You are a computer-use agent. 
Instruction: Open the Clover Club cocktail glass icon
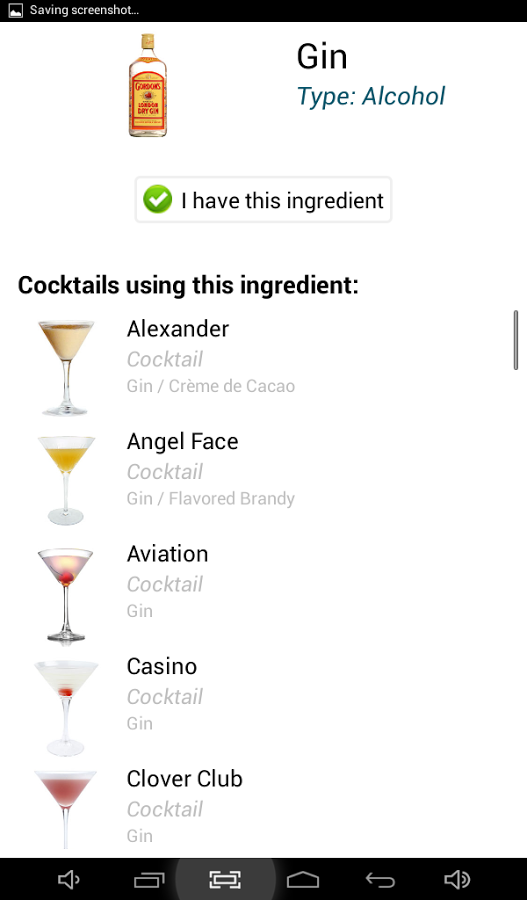pyautogui.click(x=66, y=809)
